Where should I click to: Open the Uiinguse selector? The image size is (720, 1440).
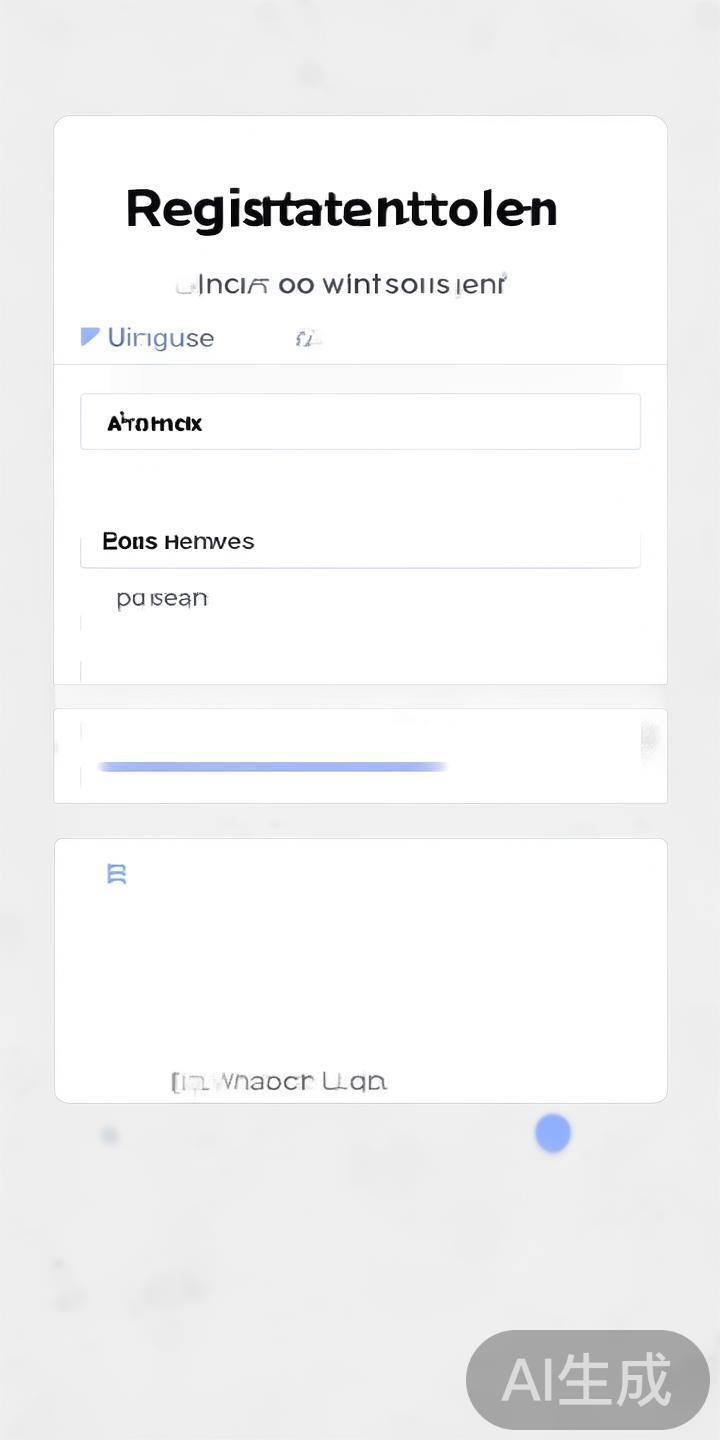(160, 338)
